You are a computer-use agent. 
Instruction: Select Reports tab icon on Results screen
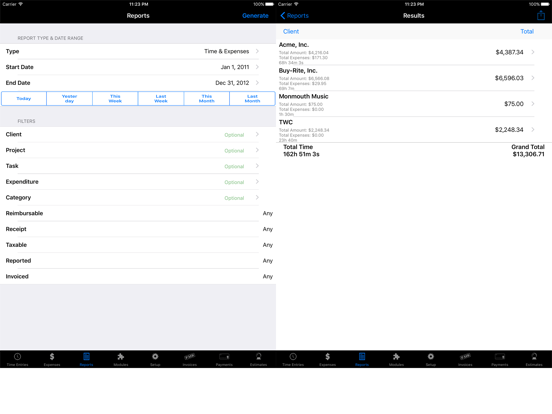pyautogui.click(x=362, y=359)
